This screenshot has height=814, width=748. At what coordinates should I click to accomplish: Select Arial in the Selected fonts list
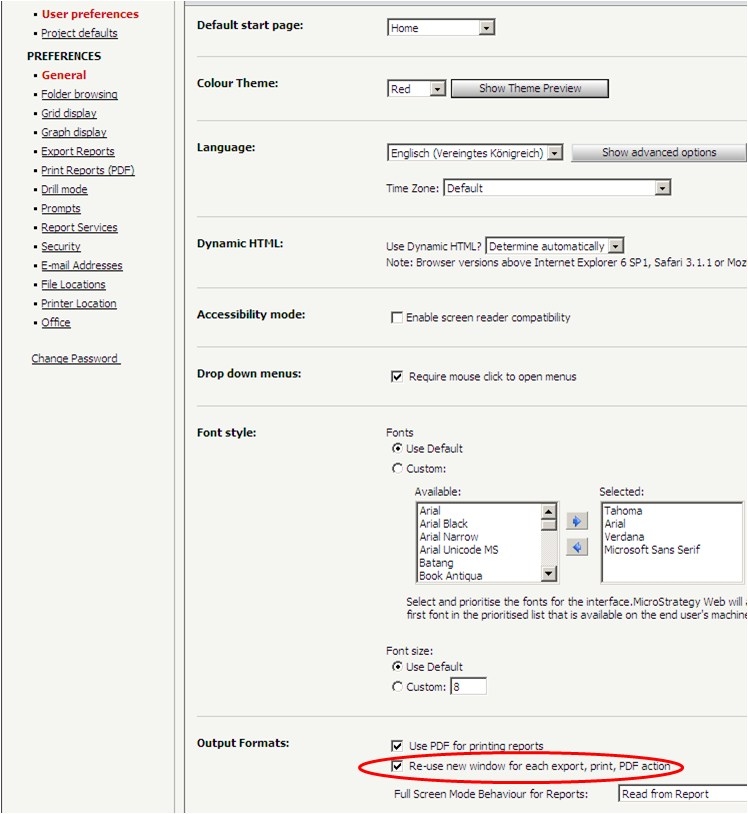click(x=615, y=524)
